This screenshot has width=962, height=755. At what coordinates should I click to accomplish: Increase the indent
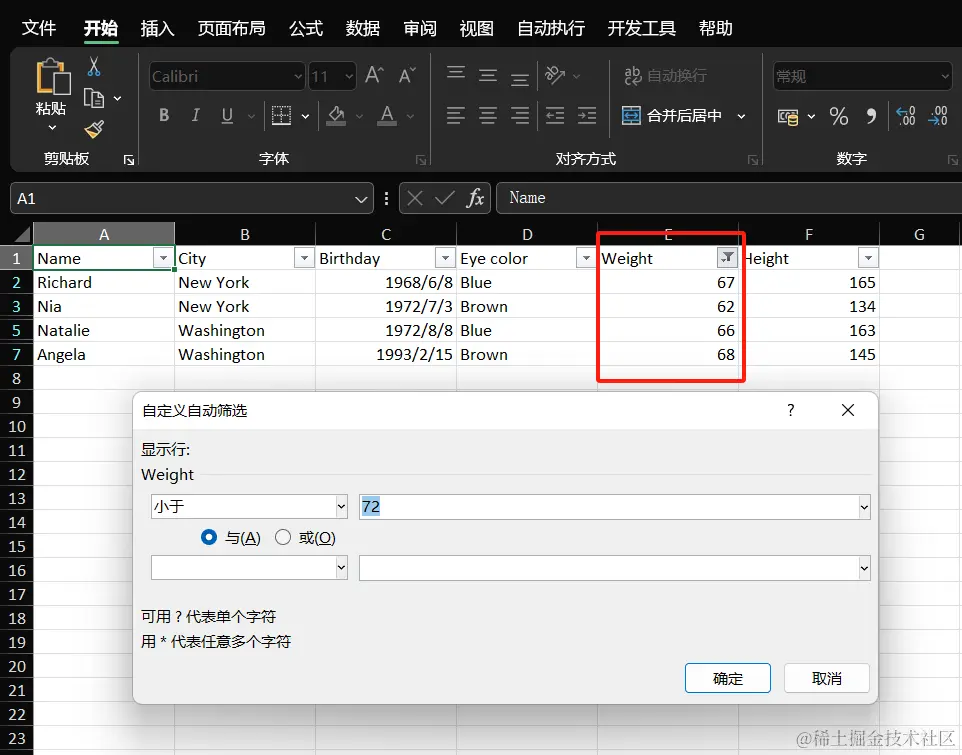click(587, 115)
